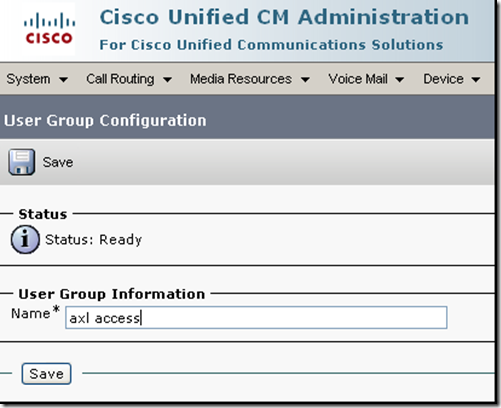Expand the Voice Mail dropdown arrow

point(399,80)
